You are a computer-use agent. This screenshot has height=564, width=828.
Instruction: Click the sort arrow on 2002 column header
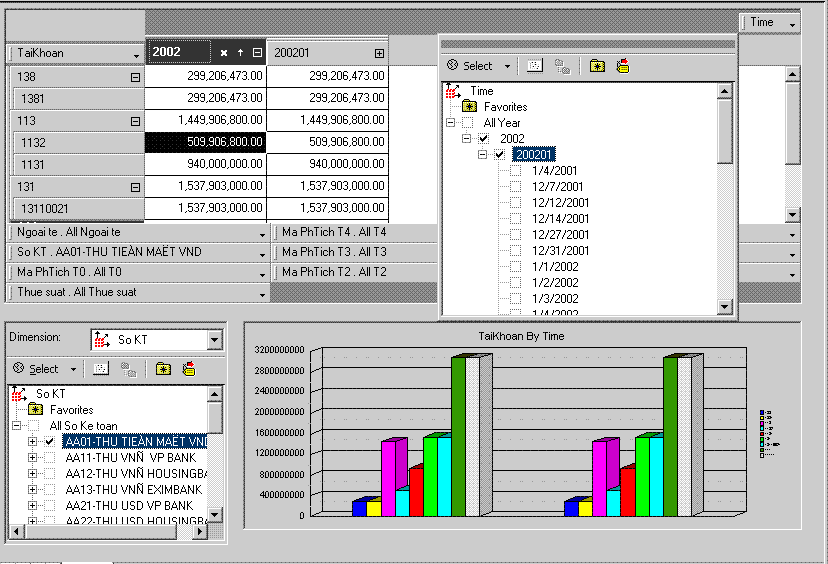(x=240, y=52)
